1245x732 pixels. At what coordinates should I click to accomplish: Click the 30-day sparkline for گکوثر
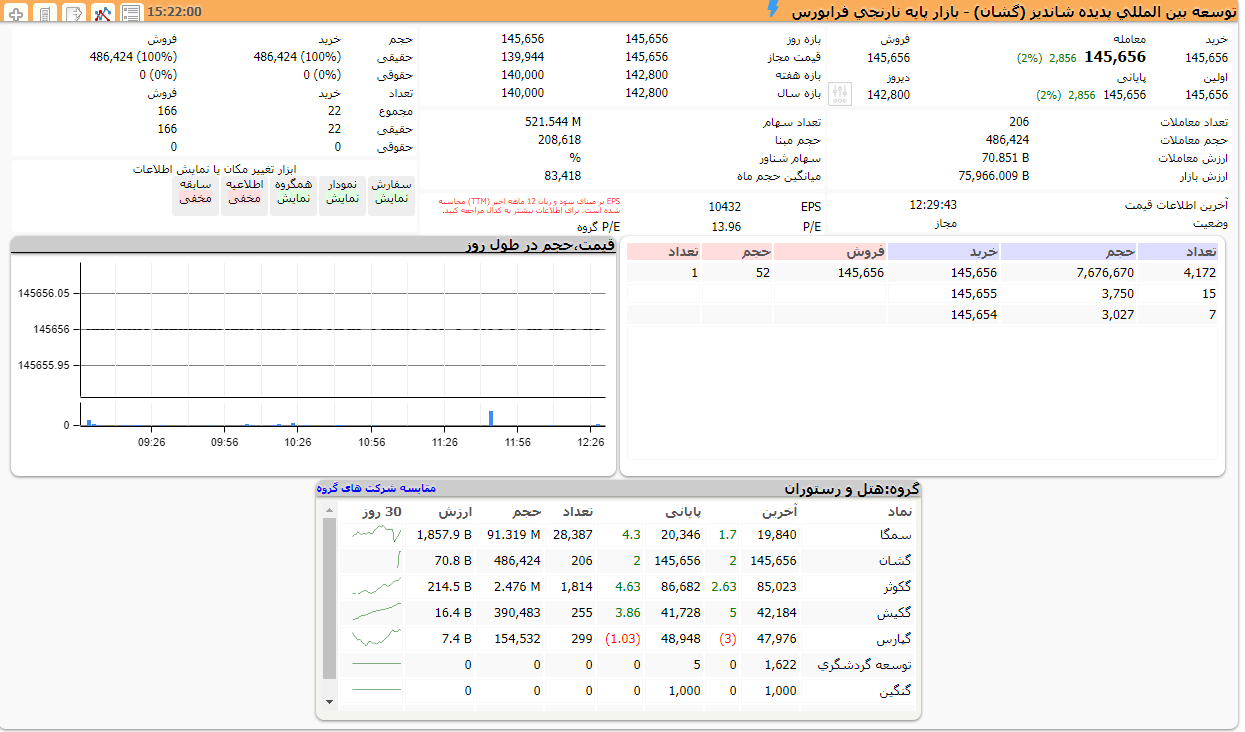(x=376, y=587)
